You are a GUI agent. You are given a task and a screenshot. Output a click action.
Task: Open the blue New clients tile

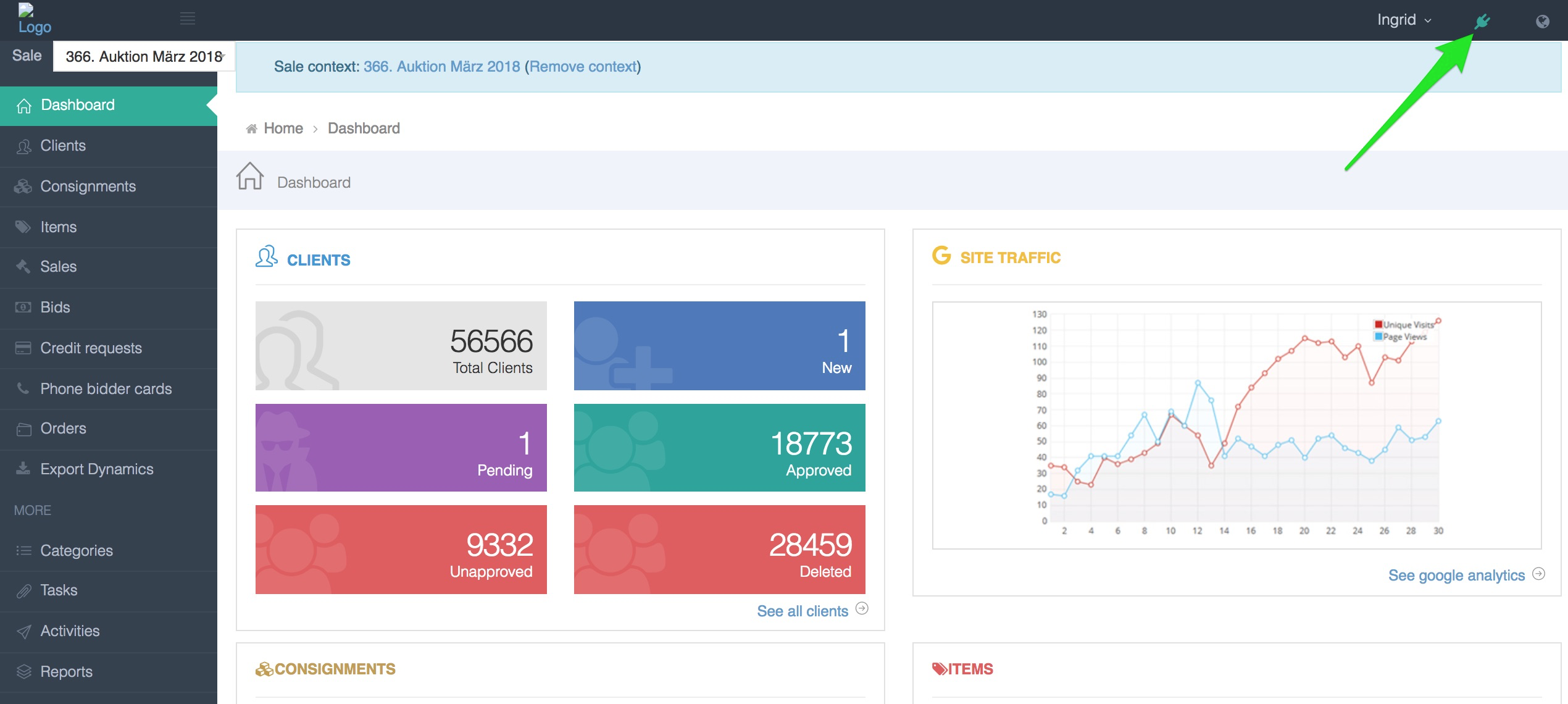tap(720, 346)
